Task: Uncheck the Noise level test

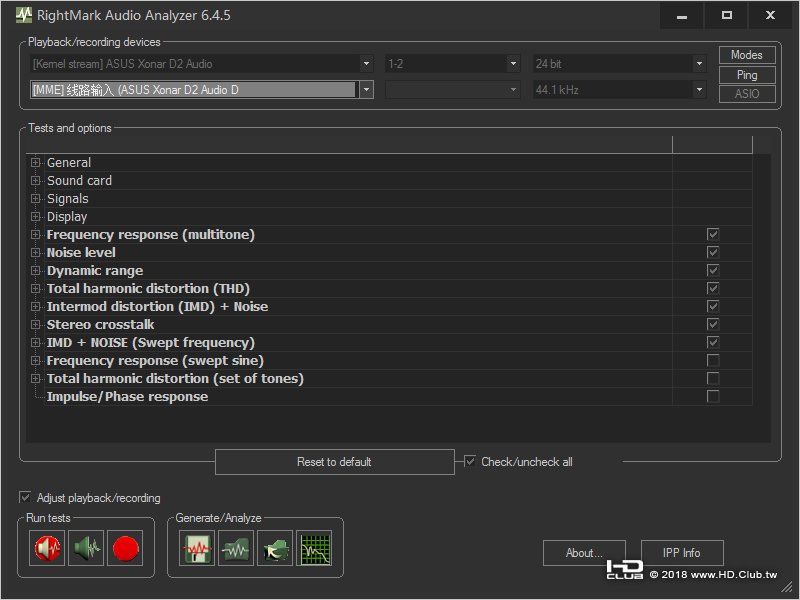Action: [713, 252]
